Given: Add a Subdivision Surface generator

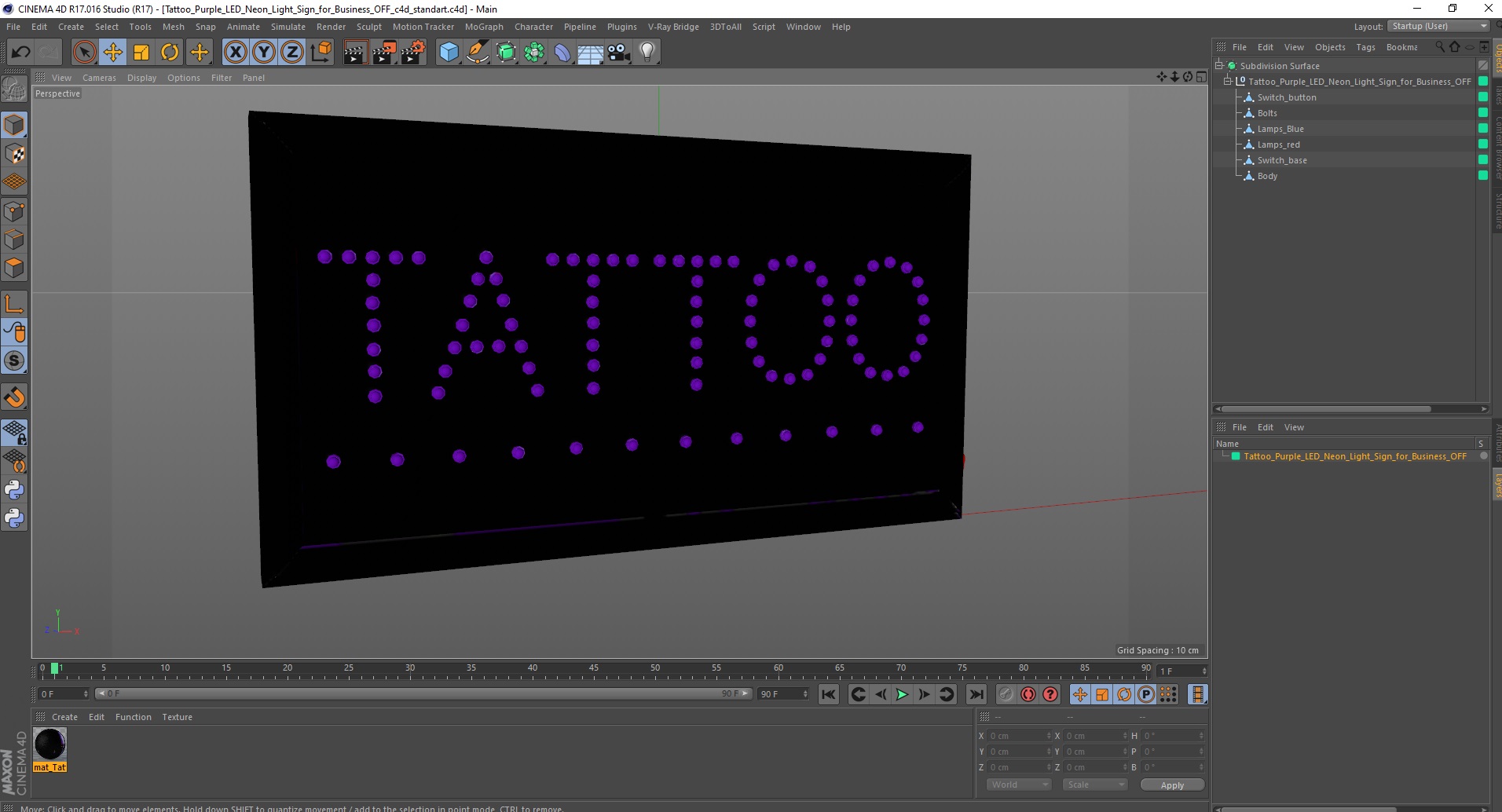Looking at the screenshot, I should tap(506, 53).
